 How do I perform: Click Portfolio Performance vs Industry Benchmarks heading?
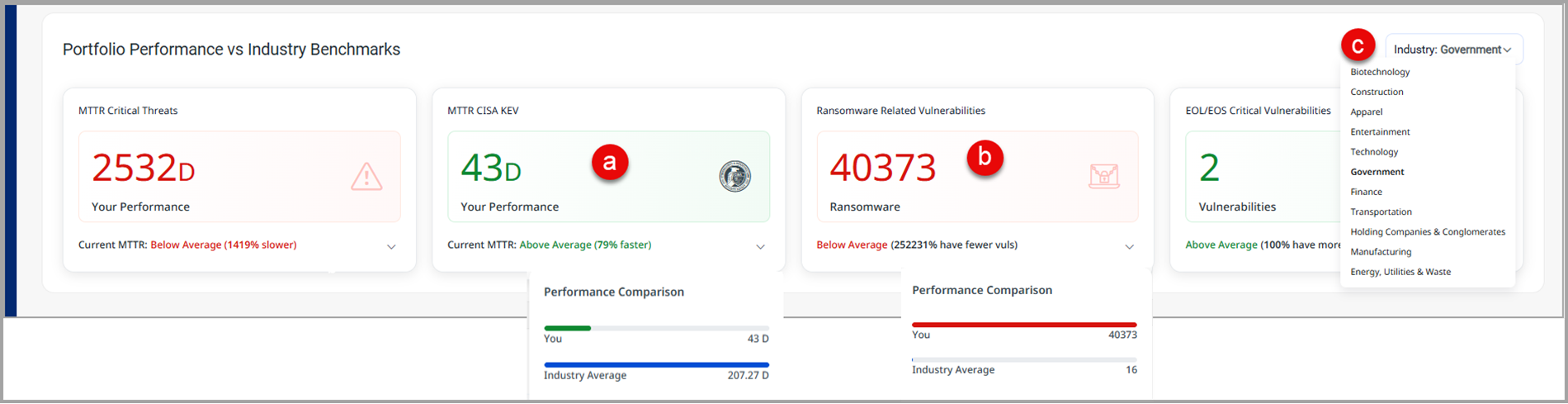(231, 50)
